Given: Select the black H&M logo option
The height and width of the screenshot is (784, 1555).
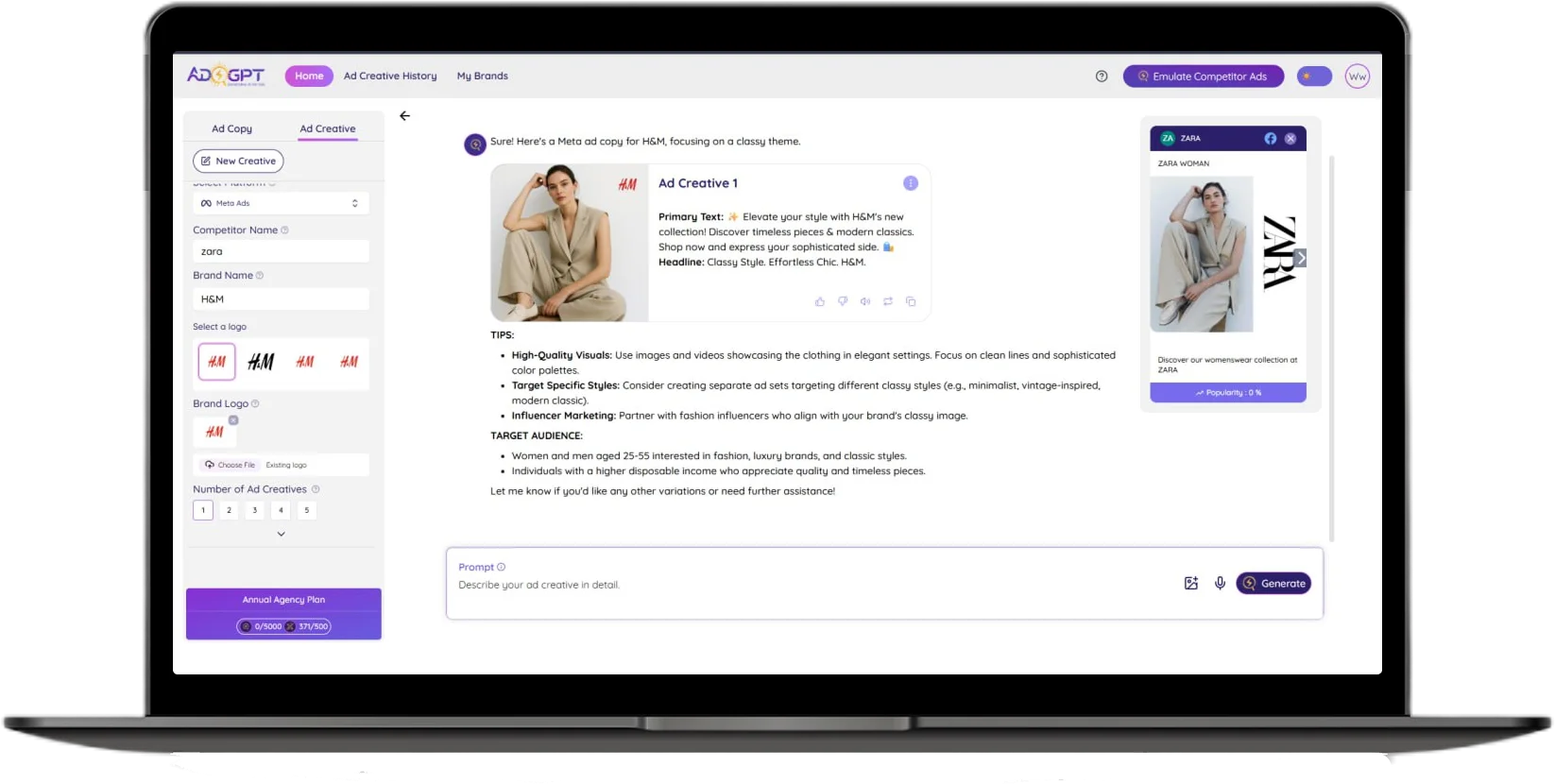Looking at the screenshot, I should 261,362.
